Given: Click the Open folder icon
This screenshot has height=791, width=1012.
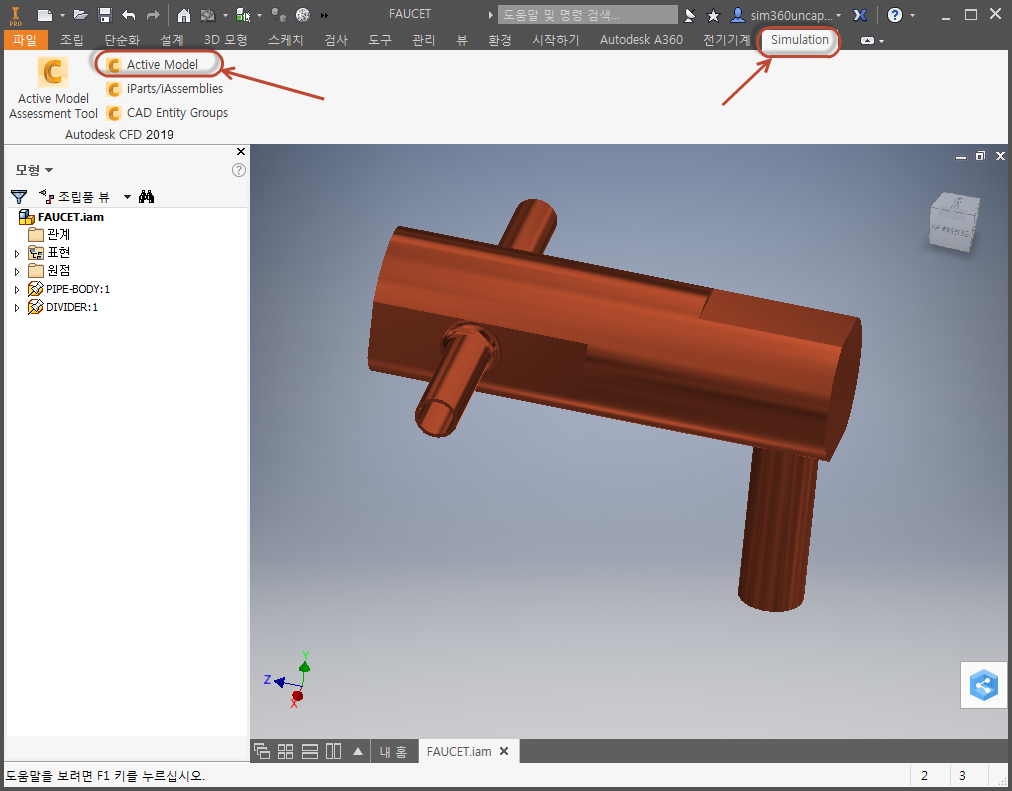Looking at the screenshot, I should 80,15.
